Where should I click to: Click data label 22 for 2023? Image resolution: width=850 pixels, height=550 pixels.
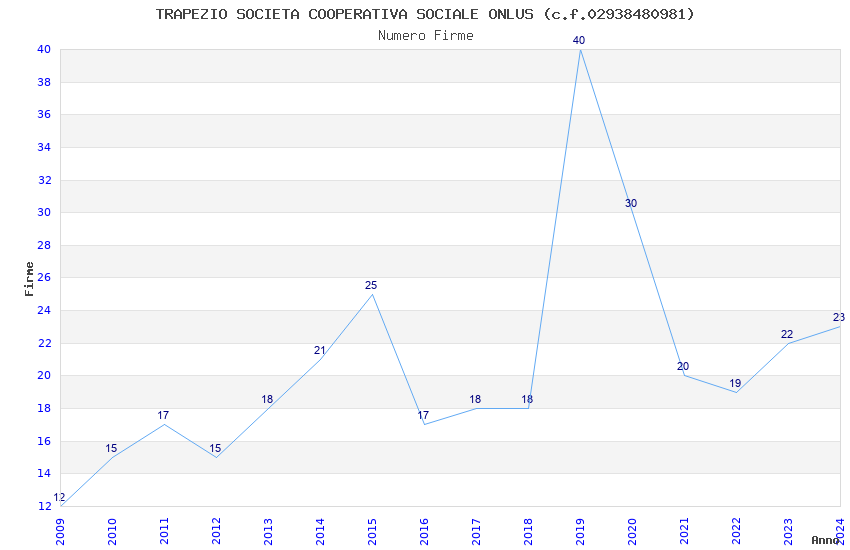click(787, 334)
